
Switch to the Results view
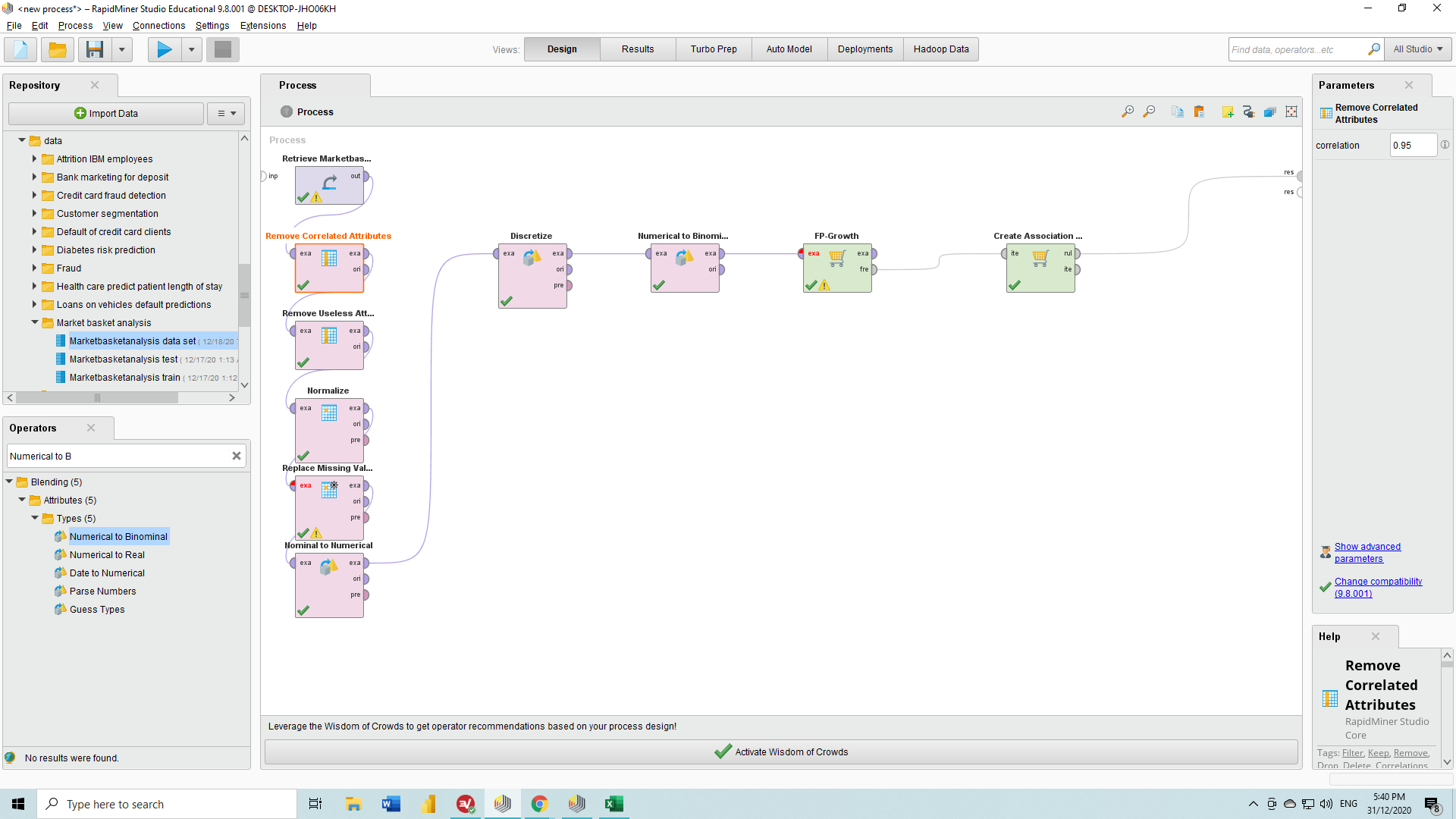tap(638, 49)
